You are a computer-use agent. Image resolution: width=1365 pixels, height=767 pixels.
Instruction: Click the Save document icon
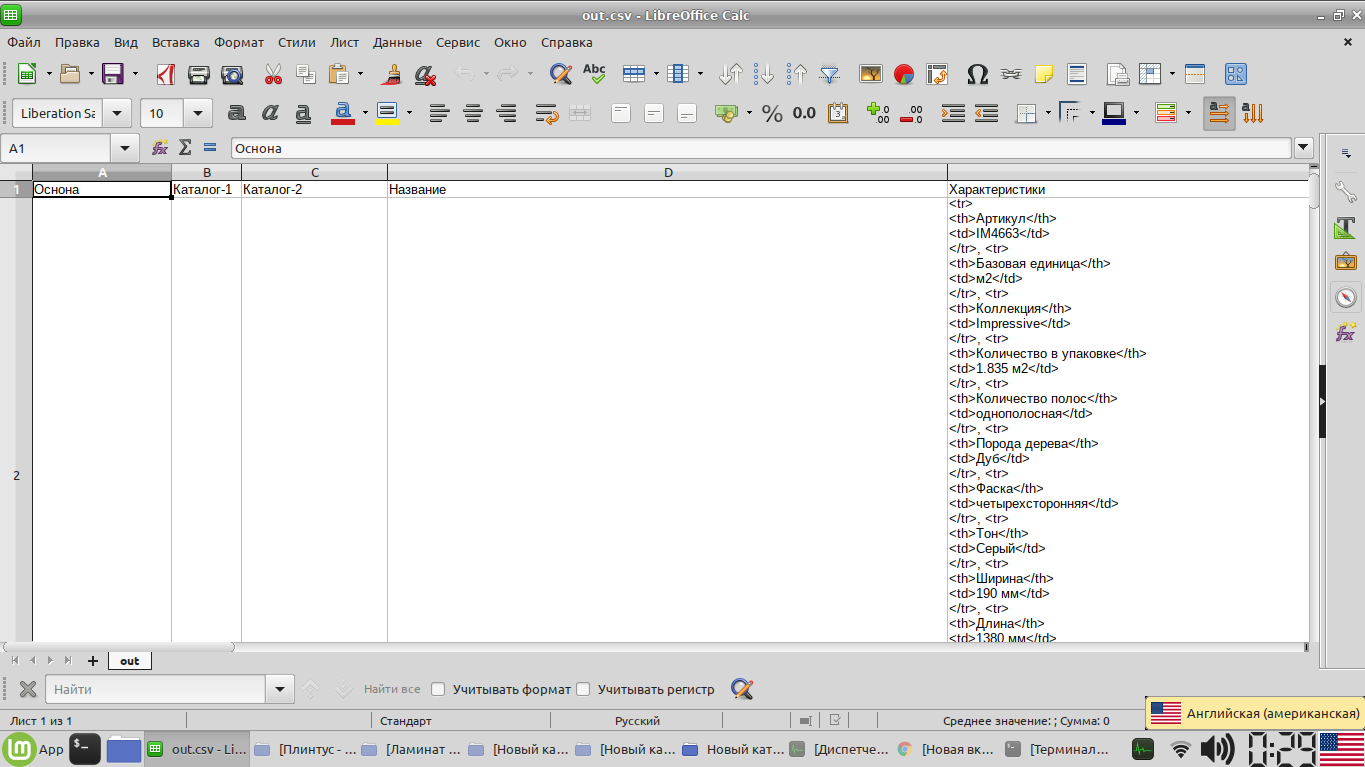pyautogui.click(x=112, y=74)
